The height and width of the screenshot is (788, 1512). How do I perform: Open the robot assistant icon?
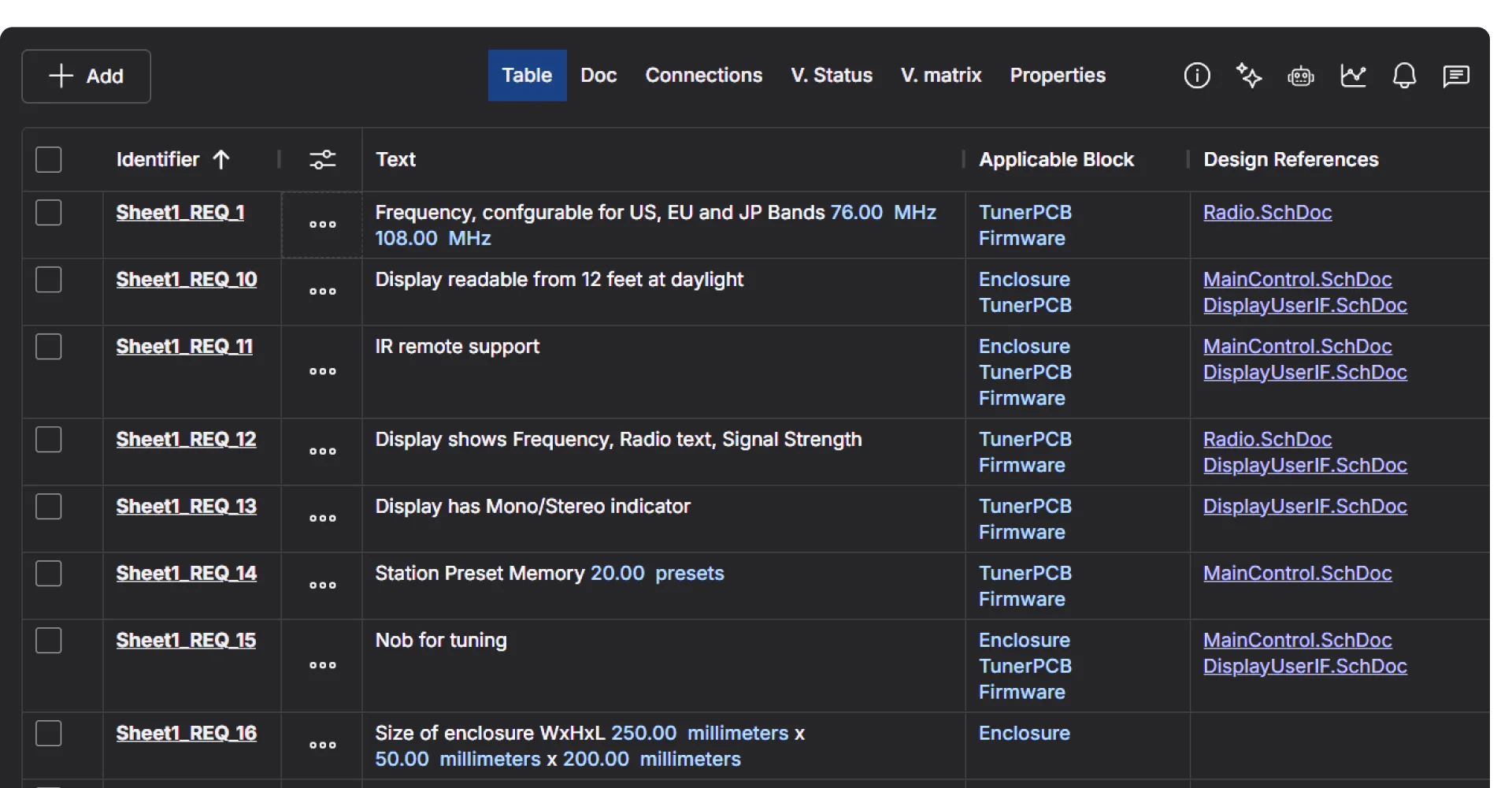coord(1301,76)
